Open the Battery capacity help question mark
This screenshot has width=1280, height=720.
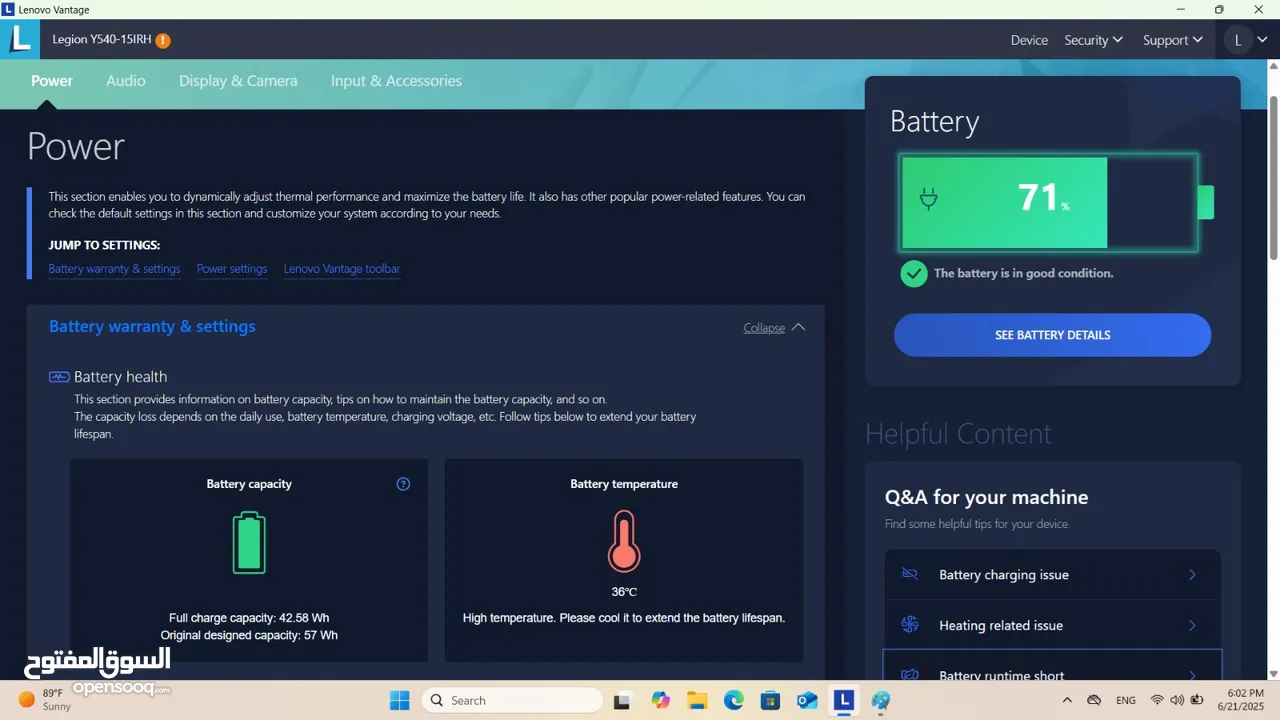click(403, 484)
